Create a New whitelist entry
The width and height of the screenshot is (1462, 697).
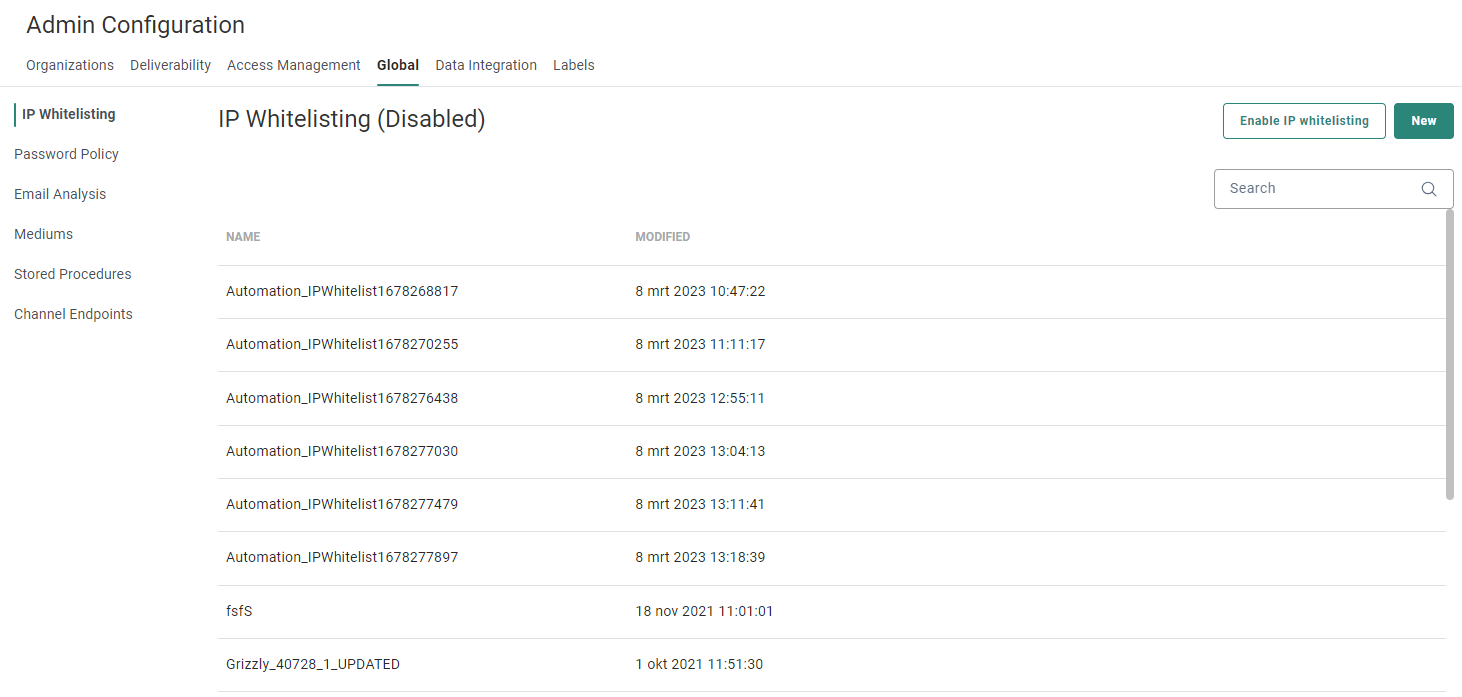click(x=1423, y=121)
